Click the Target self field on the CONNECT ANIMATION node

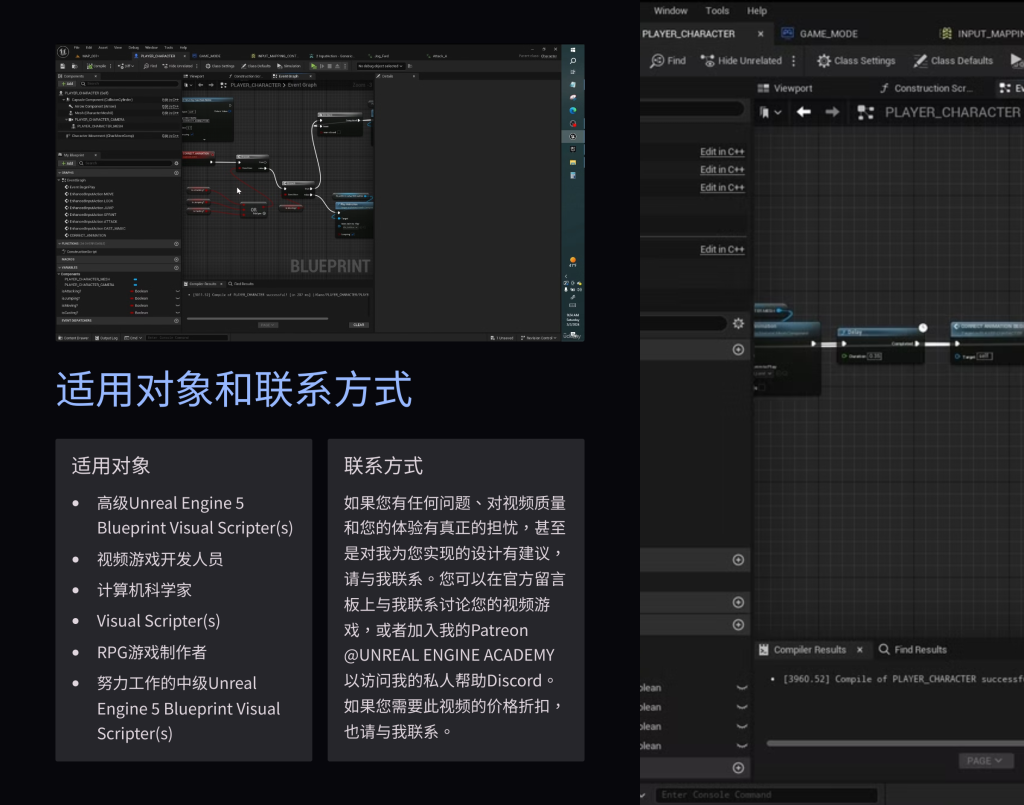984,356
